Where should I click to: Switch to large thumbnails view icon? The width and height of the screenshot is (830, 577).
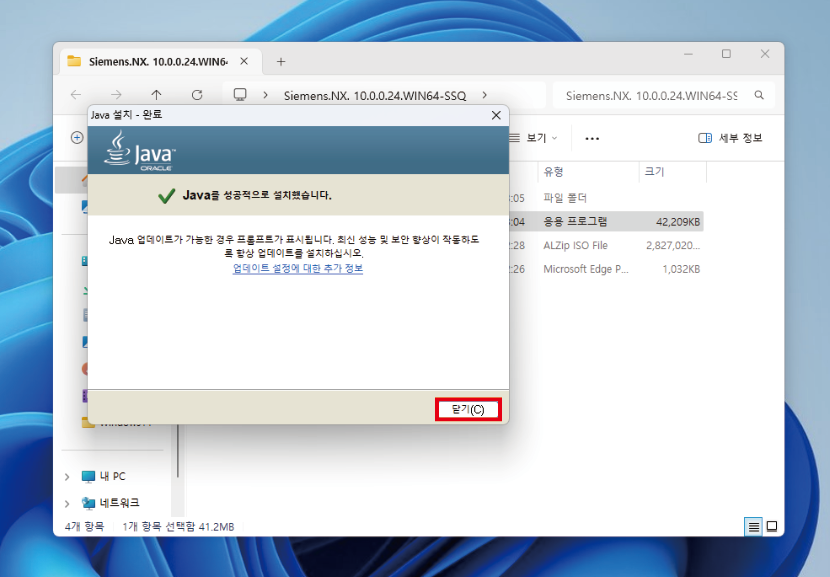pos(772,527)
